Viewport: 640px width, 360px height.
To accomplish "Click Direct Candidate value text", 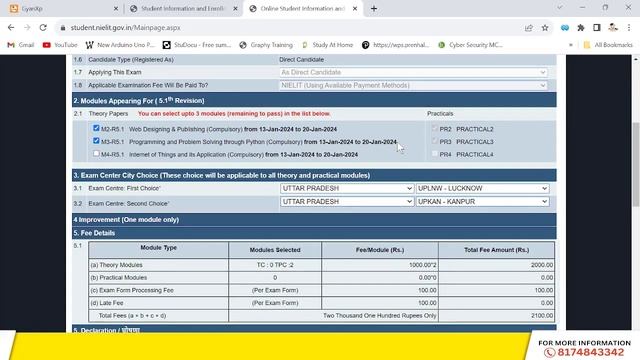I will coord(301,60).
